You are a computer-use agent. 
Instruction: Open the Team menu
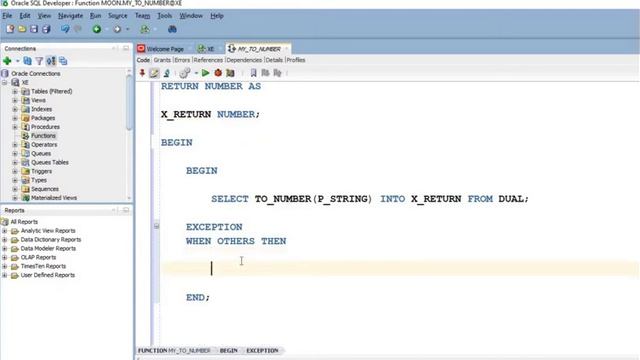coord(142,16)
